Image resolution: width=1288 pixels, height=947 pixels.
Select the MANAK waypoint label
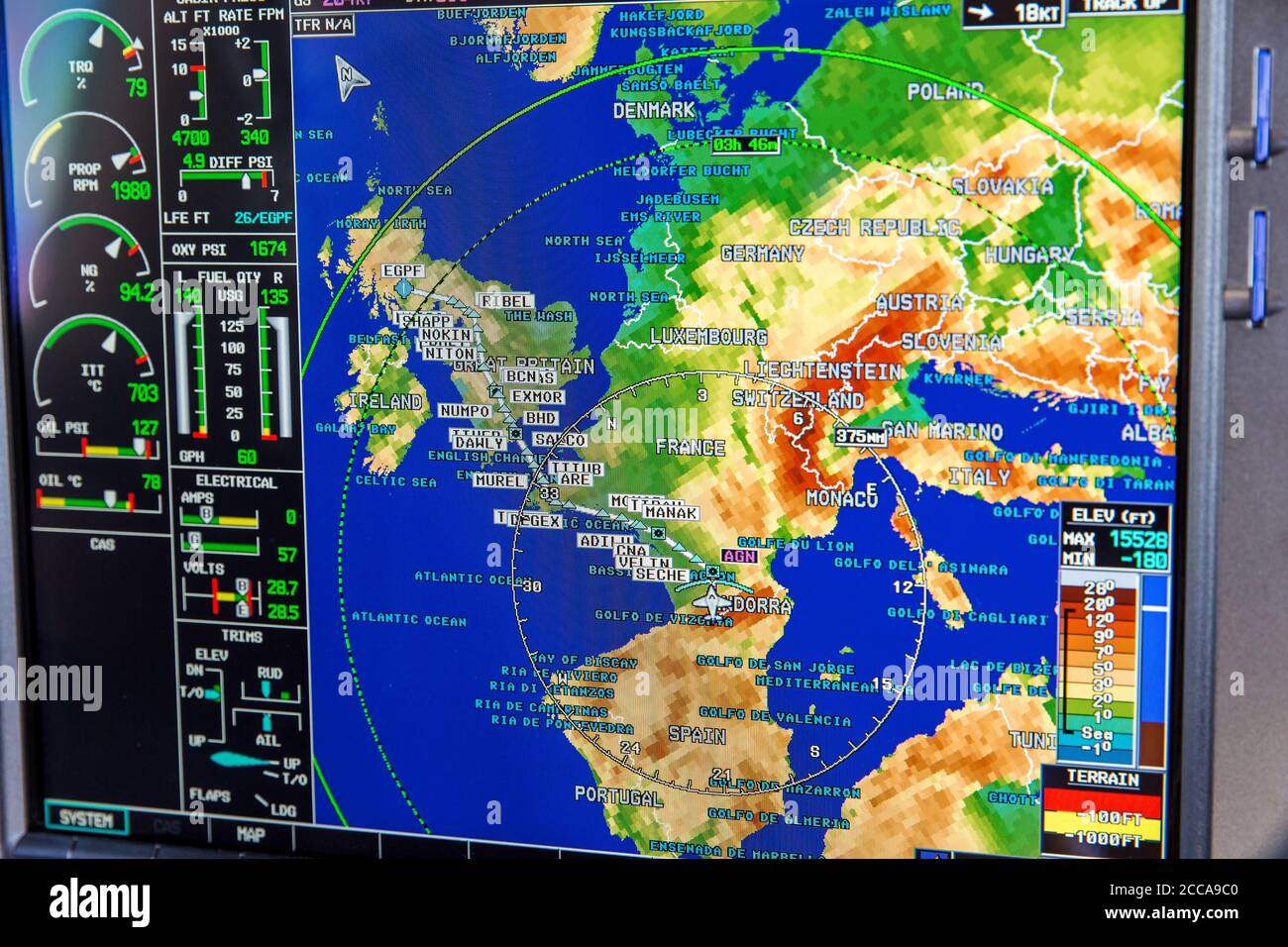click(x=671, y=513)
